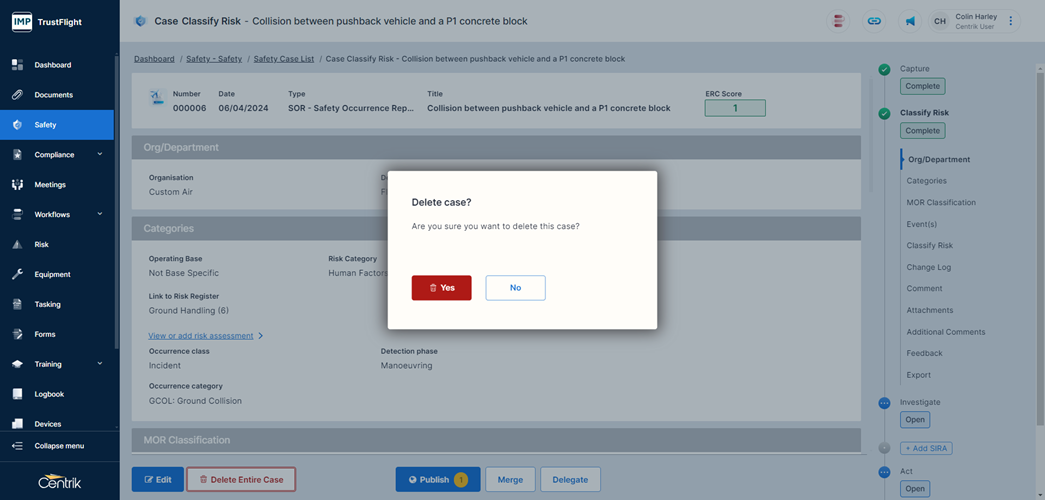
Task: Follow the Safety - Safety breadcrumb link
Action: click(x=214, y=59)
